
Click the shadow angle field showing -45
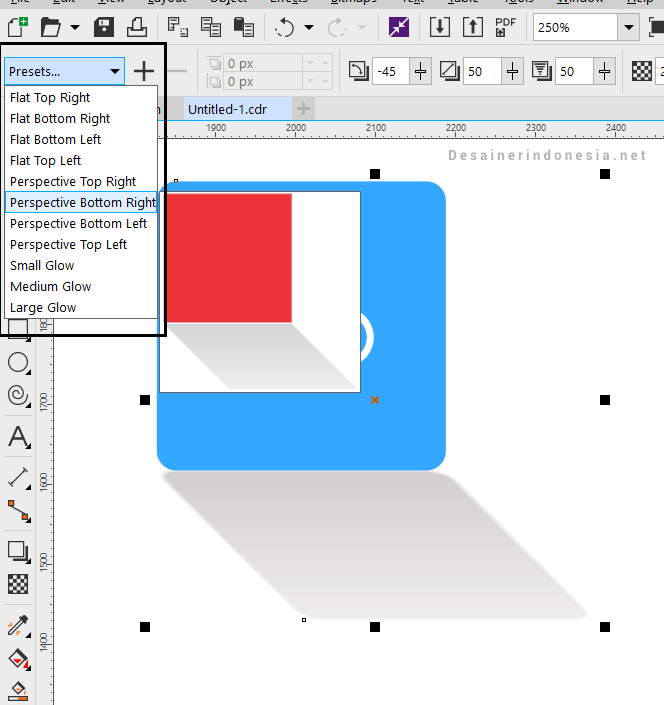pyautogui.click(x=391, y=71)
